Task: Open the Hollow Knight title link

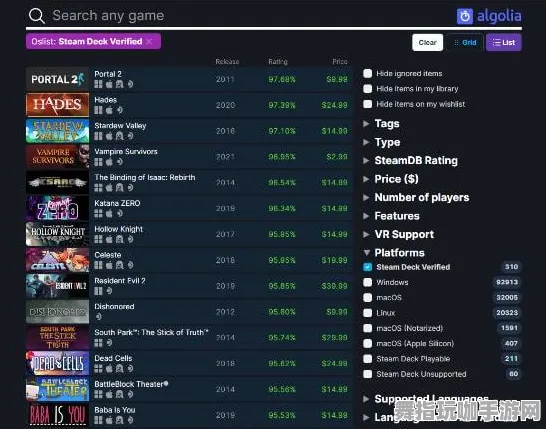Action: [118, 229]
